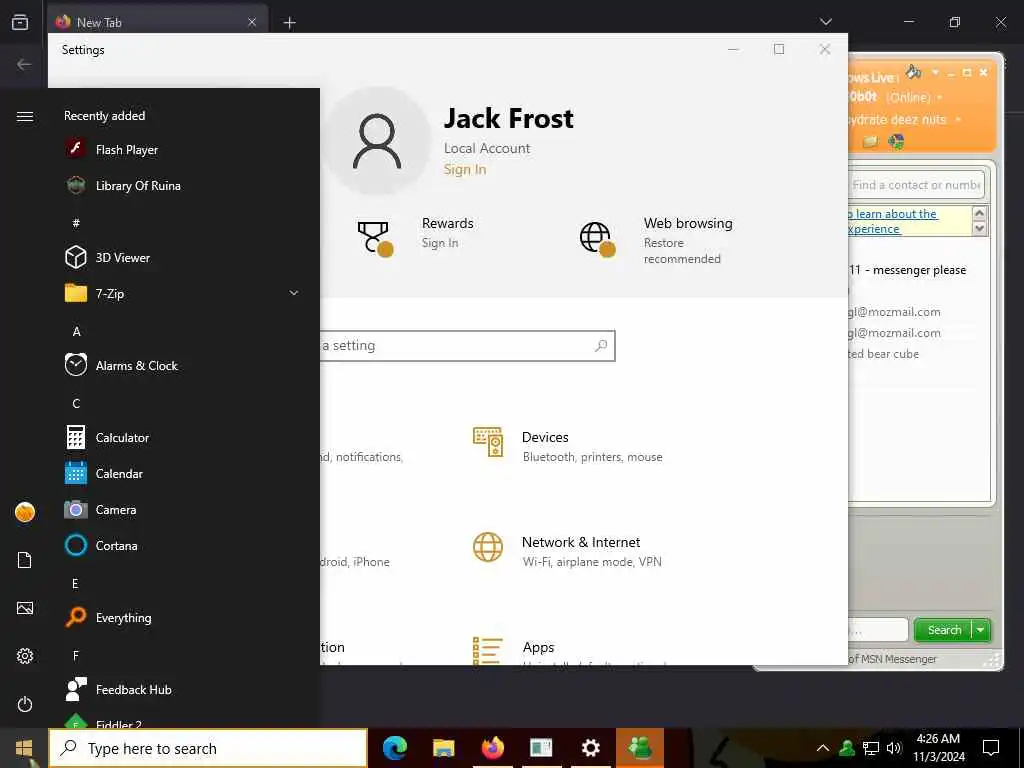
Task: Launch Library Of Ruina from Start menu
Action: point(183,185)
